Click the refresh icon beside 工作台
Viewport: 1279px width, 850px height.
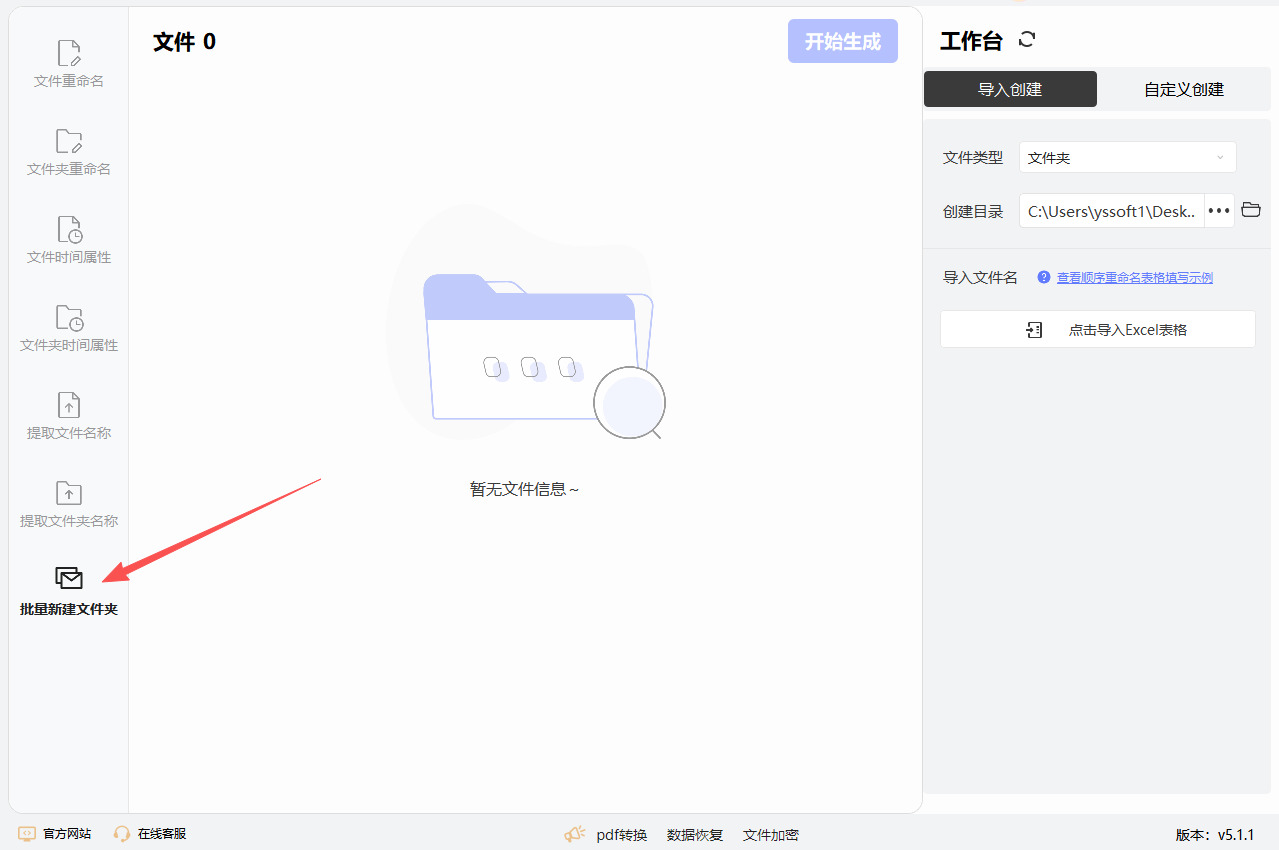pos(1027,40)
